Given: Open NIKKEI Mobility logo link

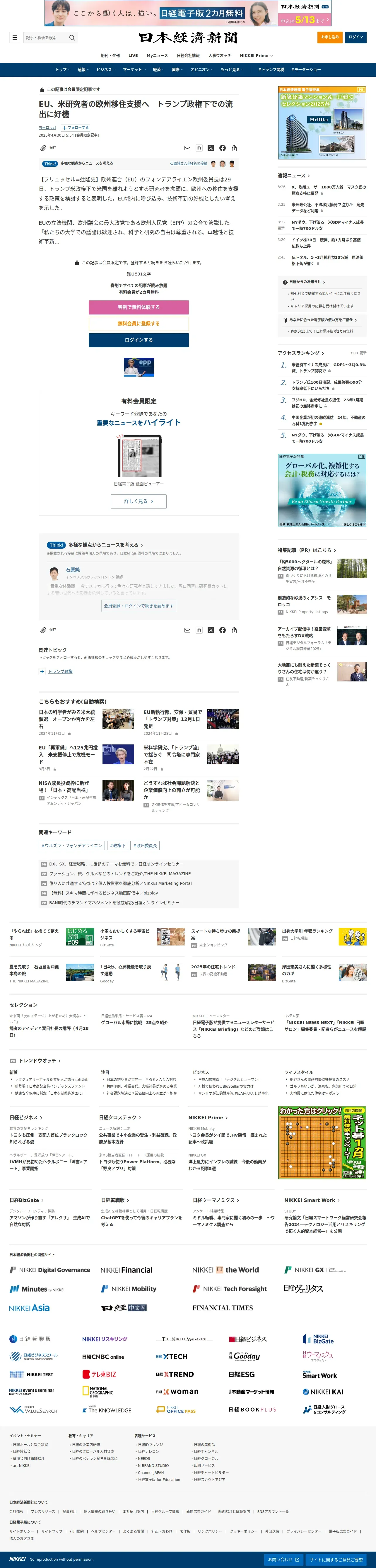Looking at the screenshot, I should pos(128,1289).
